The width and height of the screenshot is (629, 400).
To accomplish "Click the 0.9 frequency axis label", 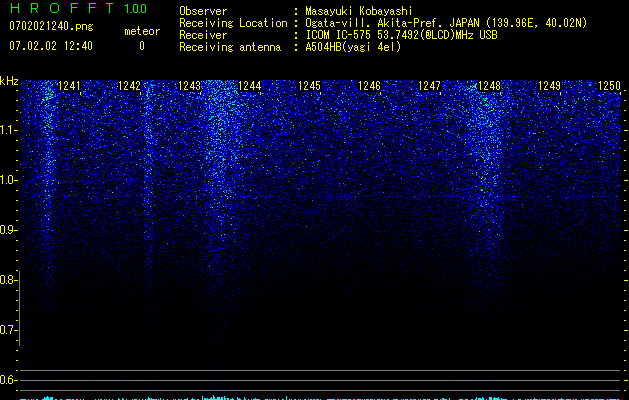I will coord(8,230).
